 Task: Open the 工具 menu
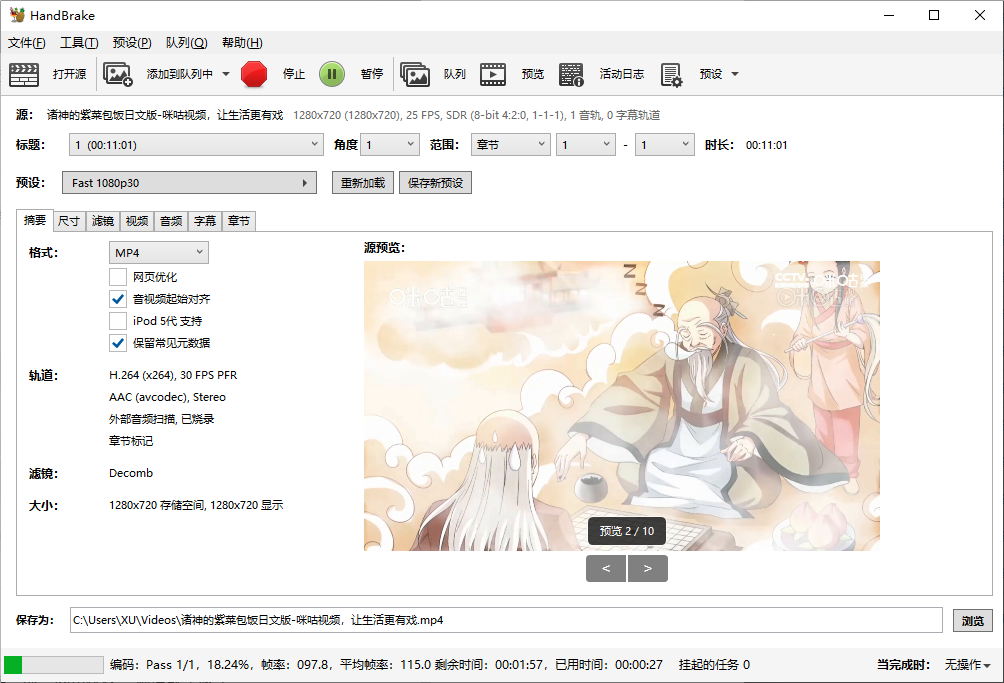coord(79,43)
